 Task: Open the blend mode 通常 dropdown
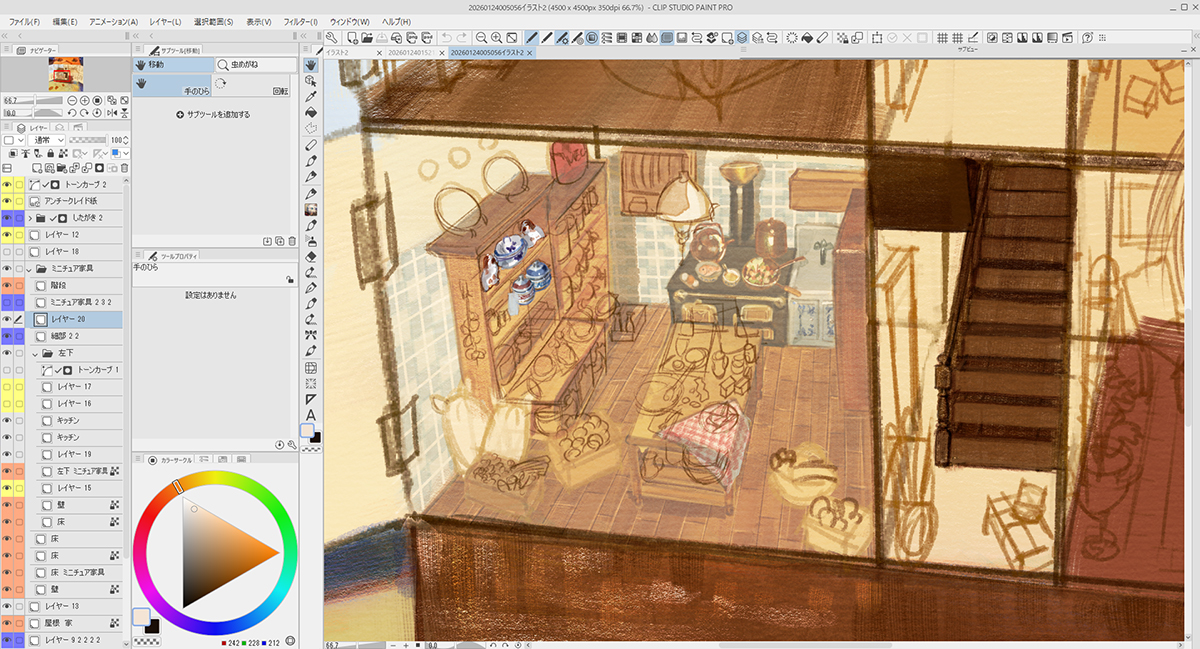[x=47, y=140]
